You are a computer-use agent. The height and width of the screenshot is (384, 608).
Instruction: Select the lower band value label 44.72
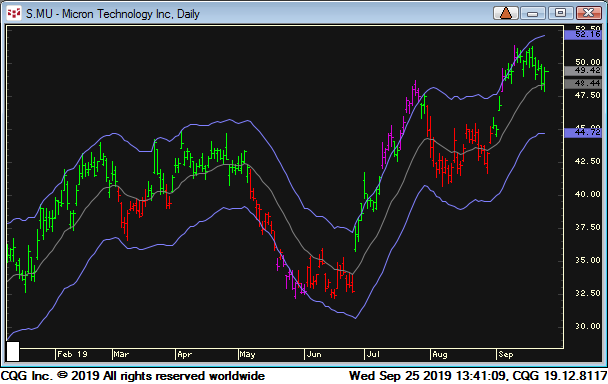point(583,132)
